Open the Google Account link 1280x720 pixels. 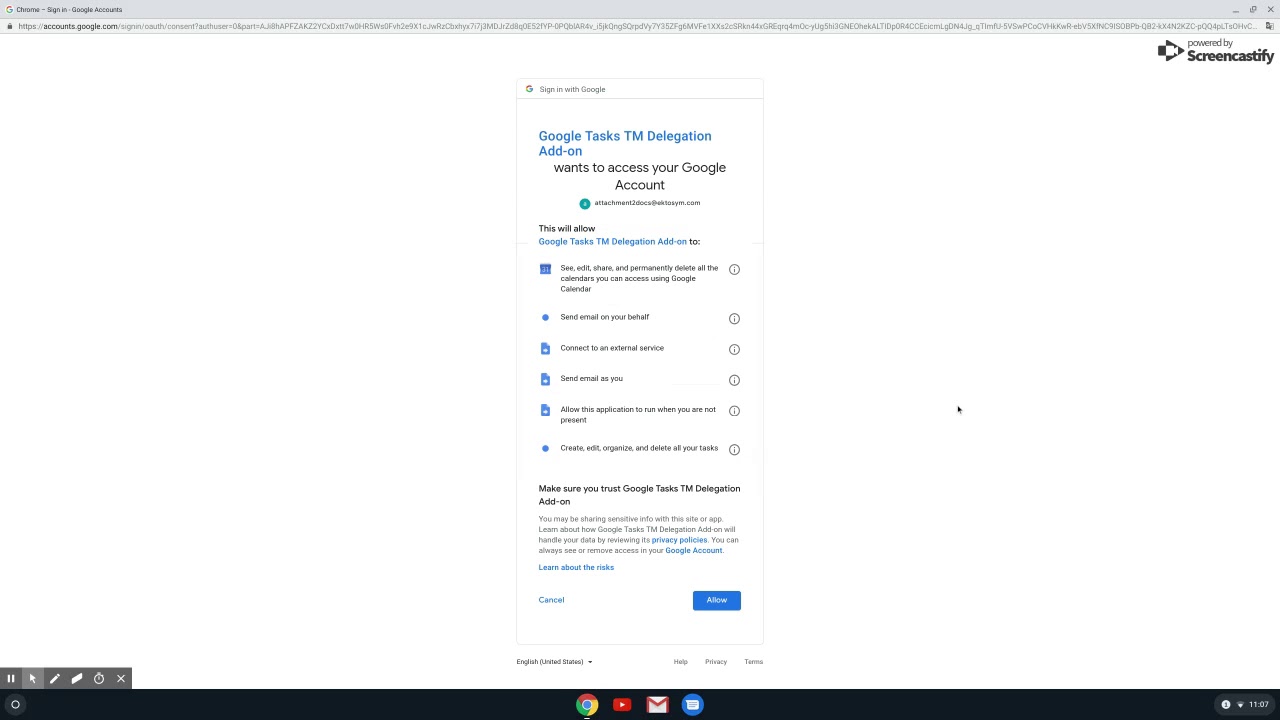(693, 550)
